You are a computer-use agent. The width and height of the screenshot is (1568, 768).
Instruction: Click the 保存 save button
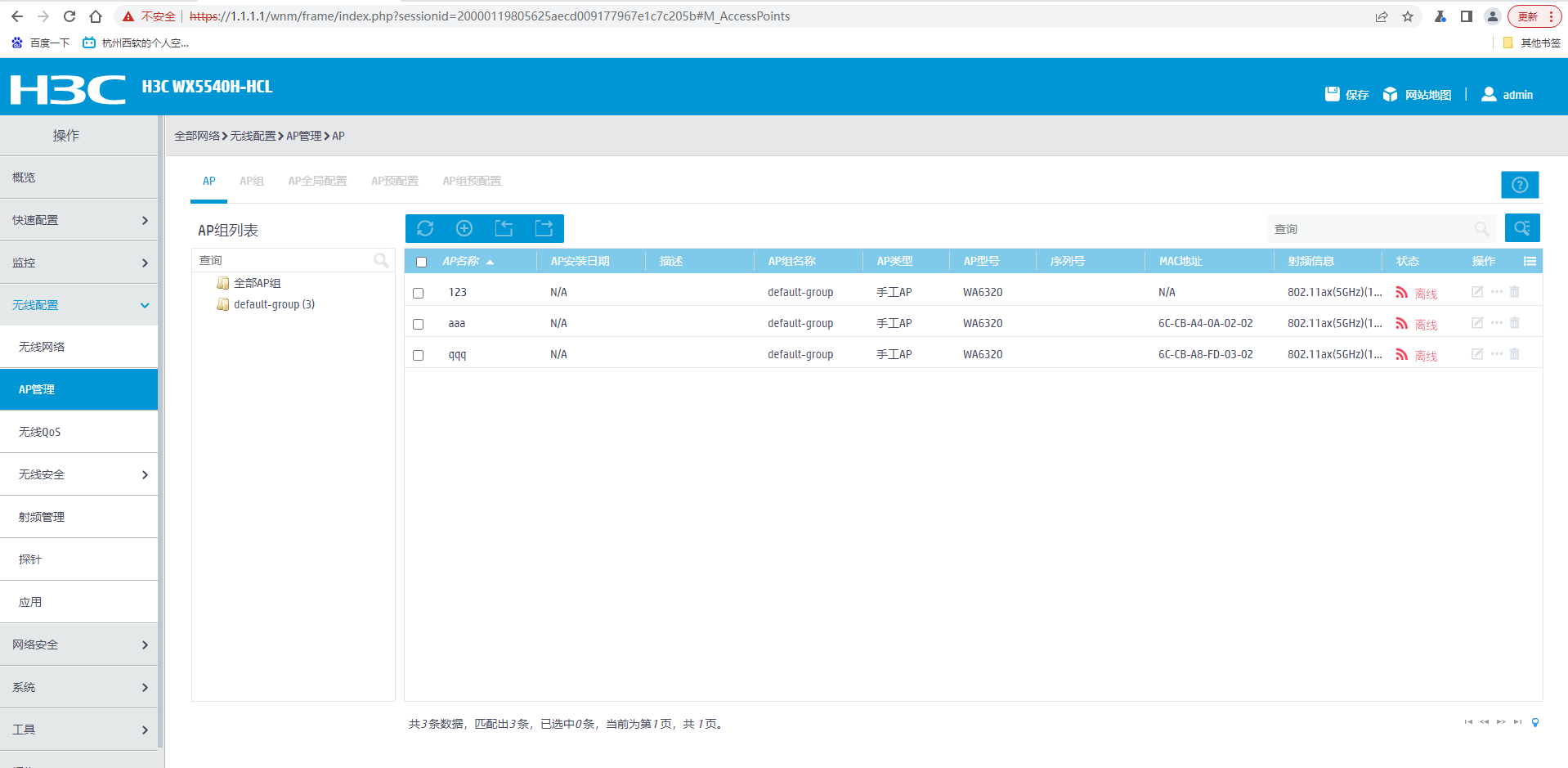click(x=1347, y=95)
